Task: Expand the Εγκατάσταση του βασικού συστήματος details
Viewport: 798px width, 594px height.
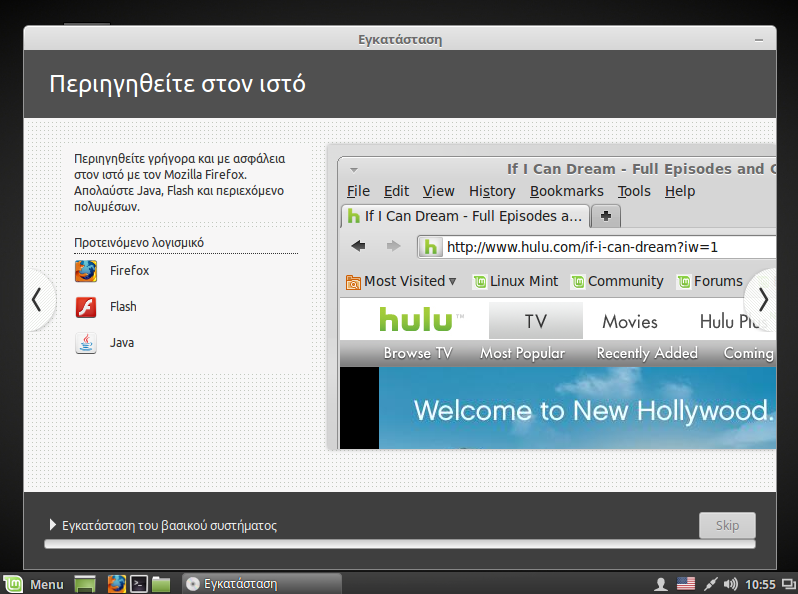Action: [x=52, y=525]
